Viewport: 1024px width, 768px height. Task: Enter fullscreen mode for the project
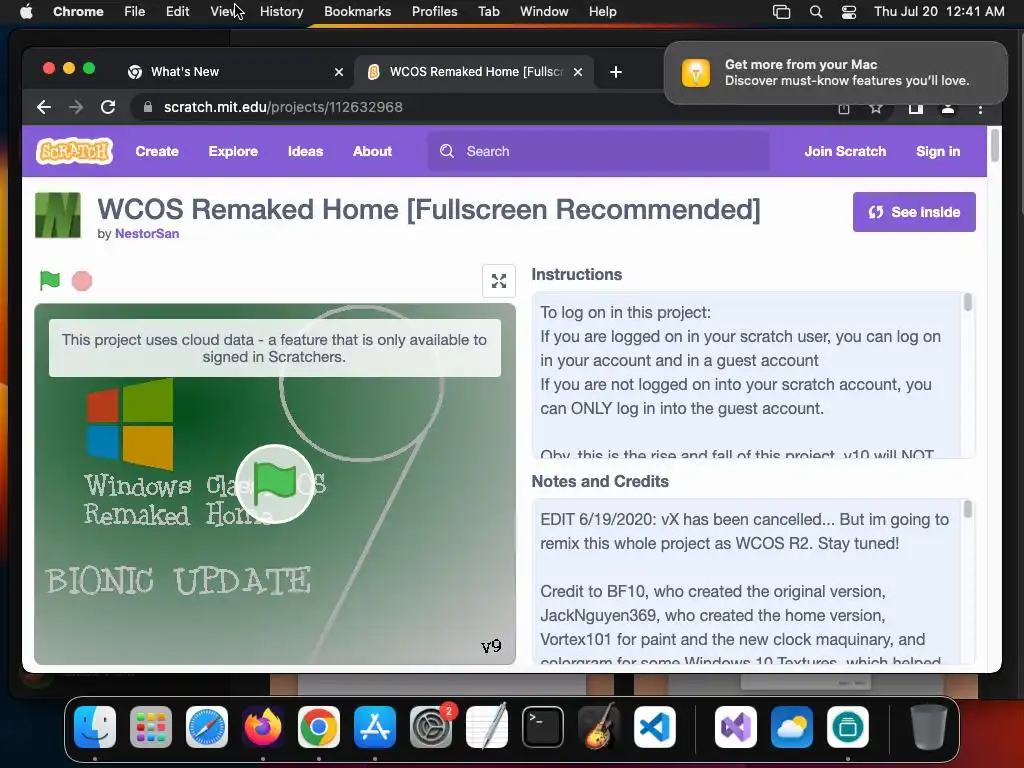(499, 281)
